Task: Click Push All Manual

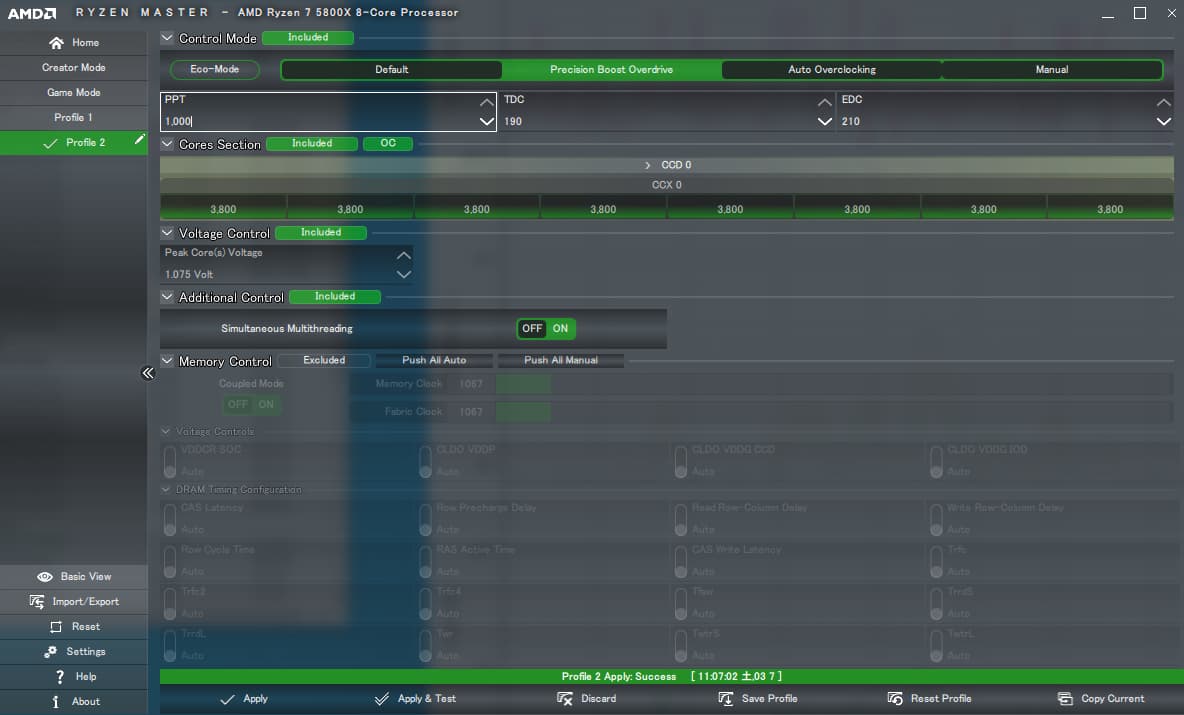Action: [x=561, y=360]
